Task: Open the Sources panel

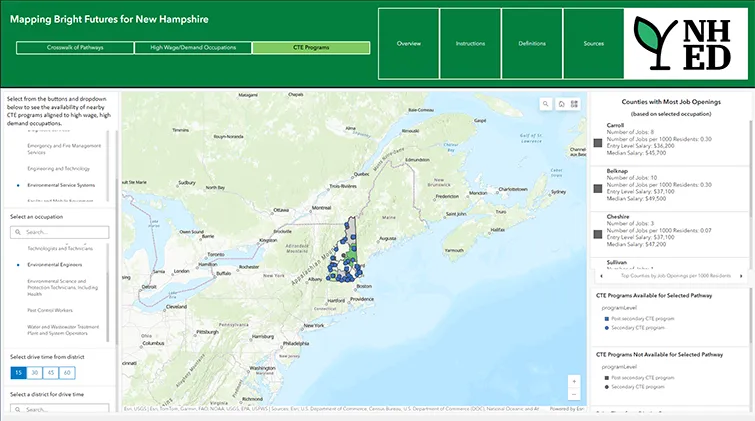Action: pos(594,43)
